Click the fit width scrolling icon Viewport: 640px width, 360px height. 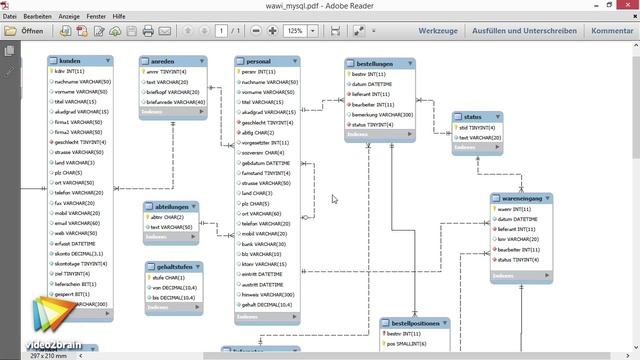pyautogui.click(x=335, y=31)
